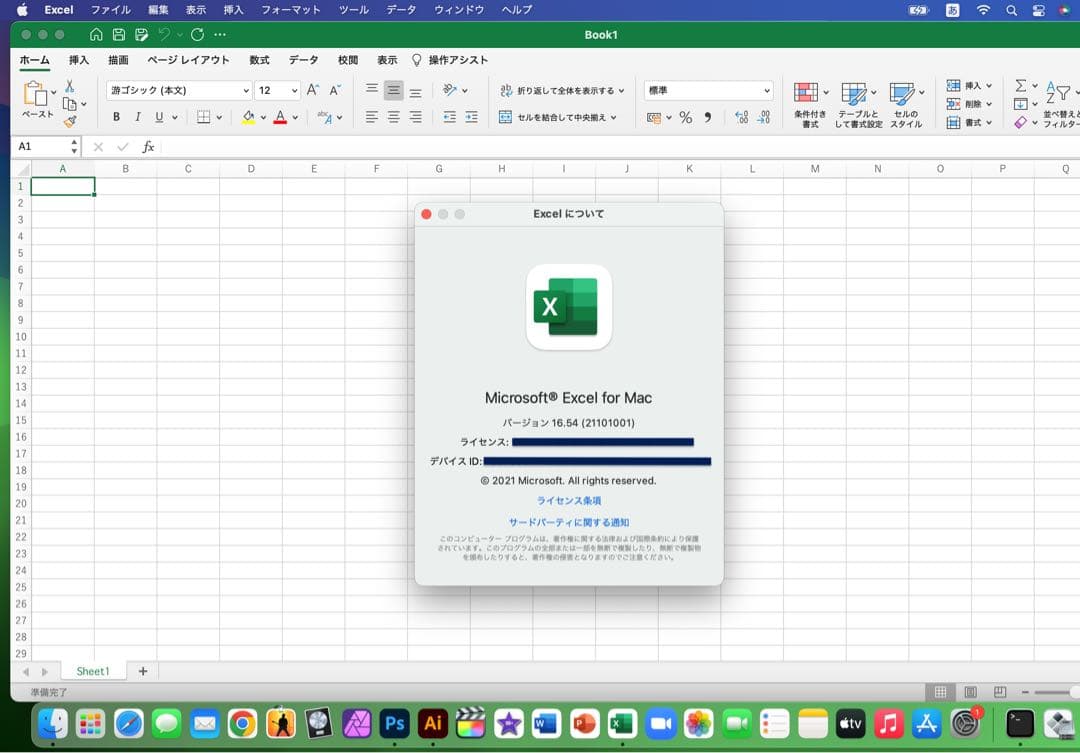Click the Format Painter icon
The width and height of the screenshot is (1080, 753).
tap(71, 121)
